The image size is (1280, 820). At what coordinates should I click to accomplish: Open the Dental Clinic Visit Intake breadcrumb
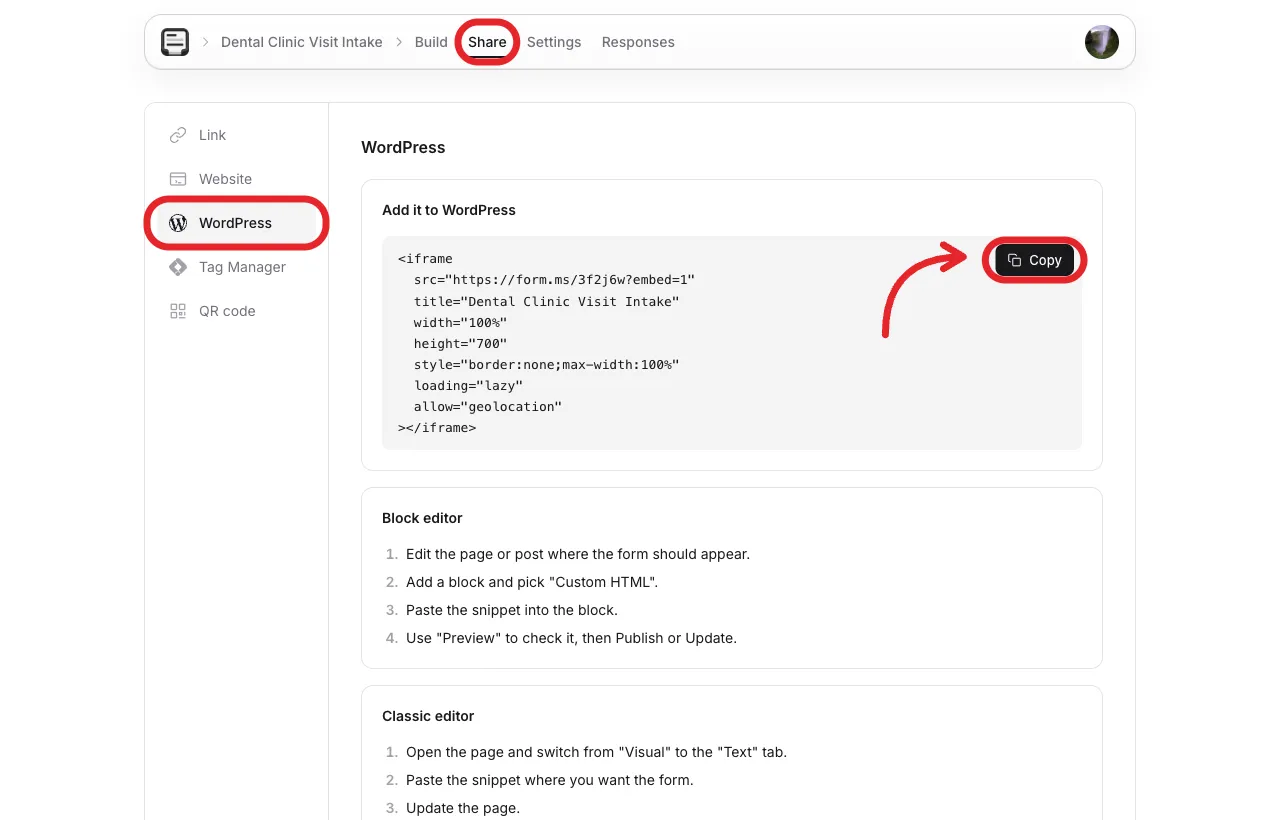(x=302, y=42)
